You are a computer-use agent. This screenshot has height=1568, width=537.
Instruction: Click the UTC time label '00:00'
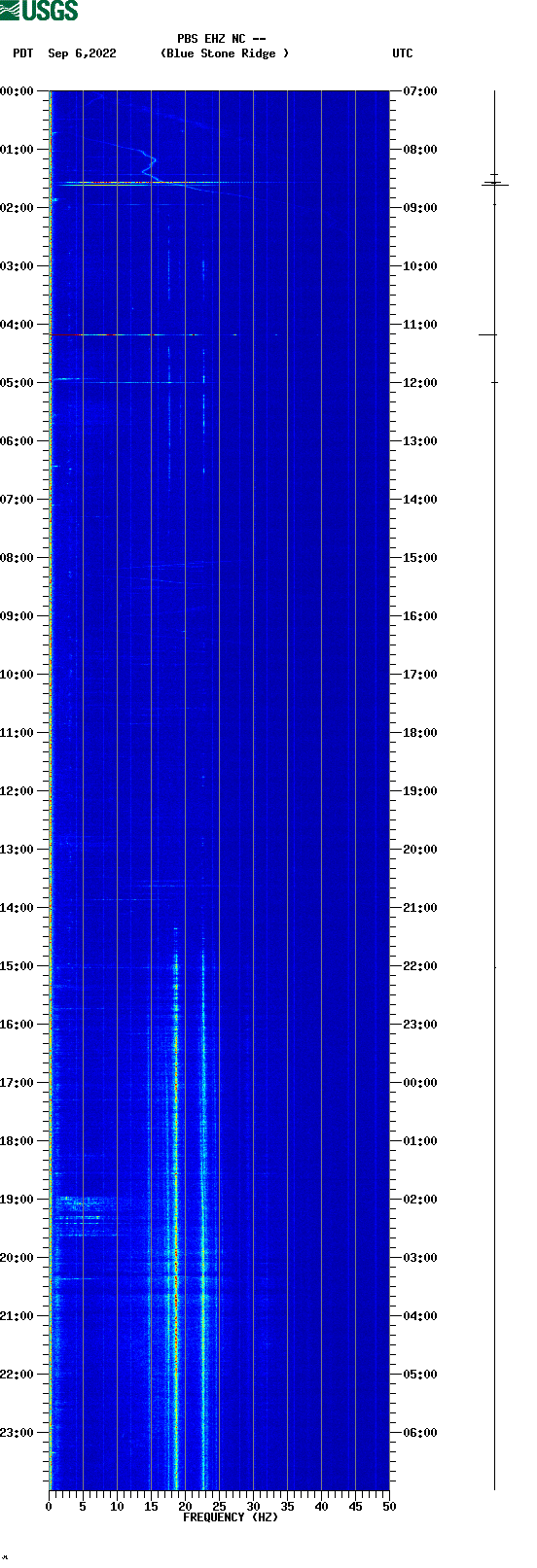pos(420,1083)
